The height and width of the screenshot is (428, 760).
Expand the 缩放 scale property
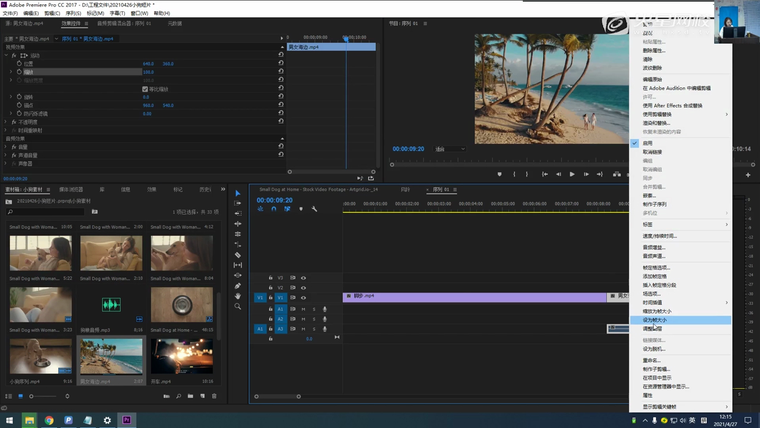click(13, 72)
